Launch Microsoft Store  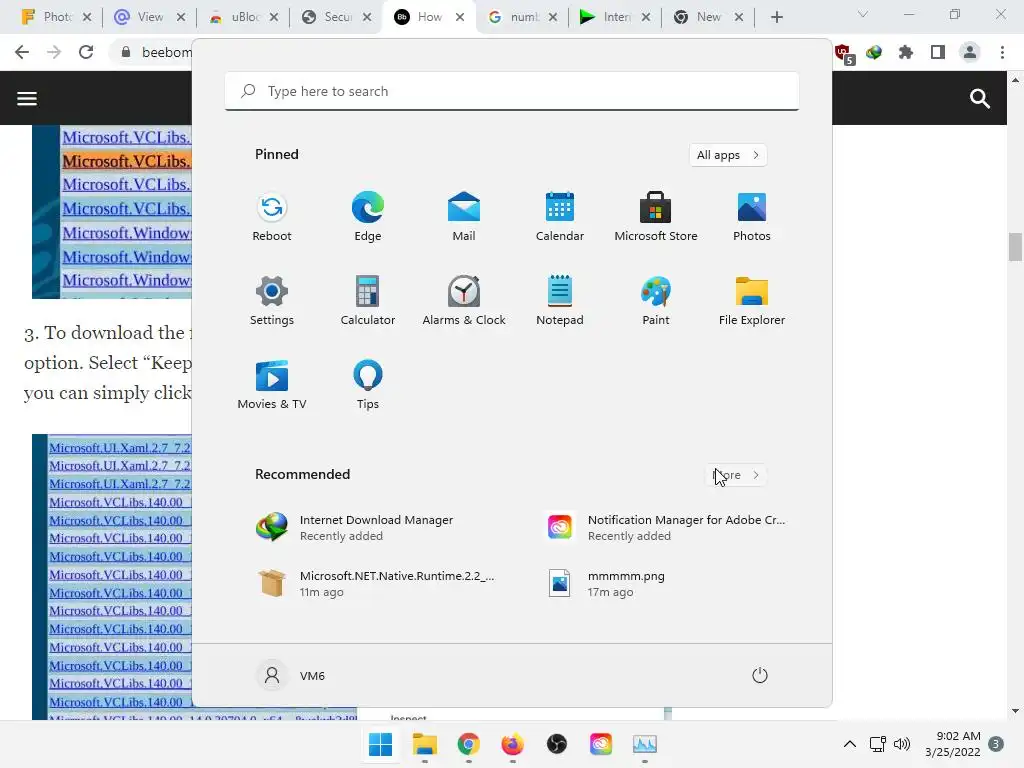(656, 217)
